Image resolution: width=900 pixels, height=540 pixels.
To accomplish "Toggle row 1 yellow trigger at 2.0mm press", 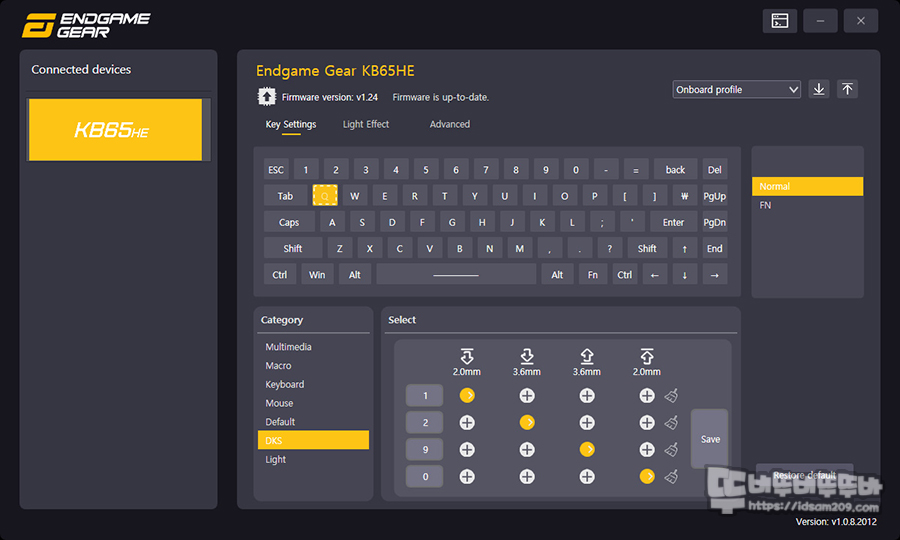I will pyautogui.click(x=467, y=395).
